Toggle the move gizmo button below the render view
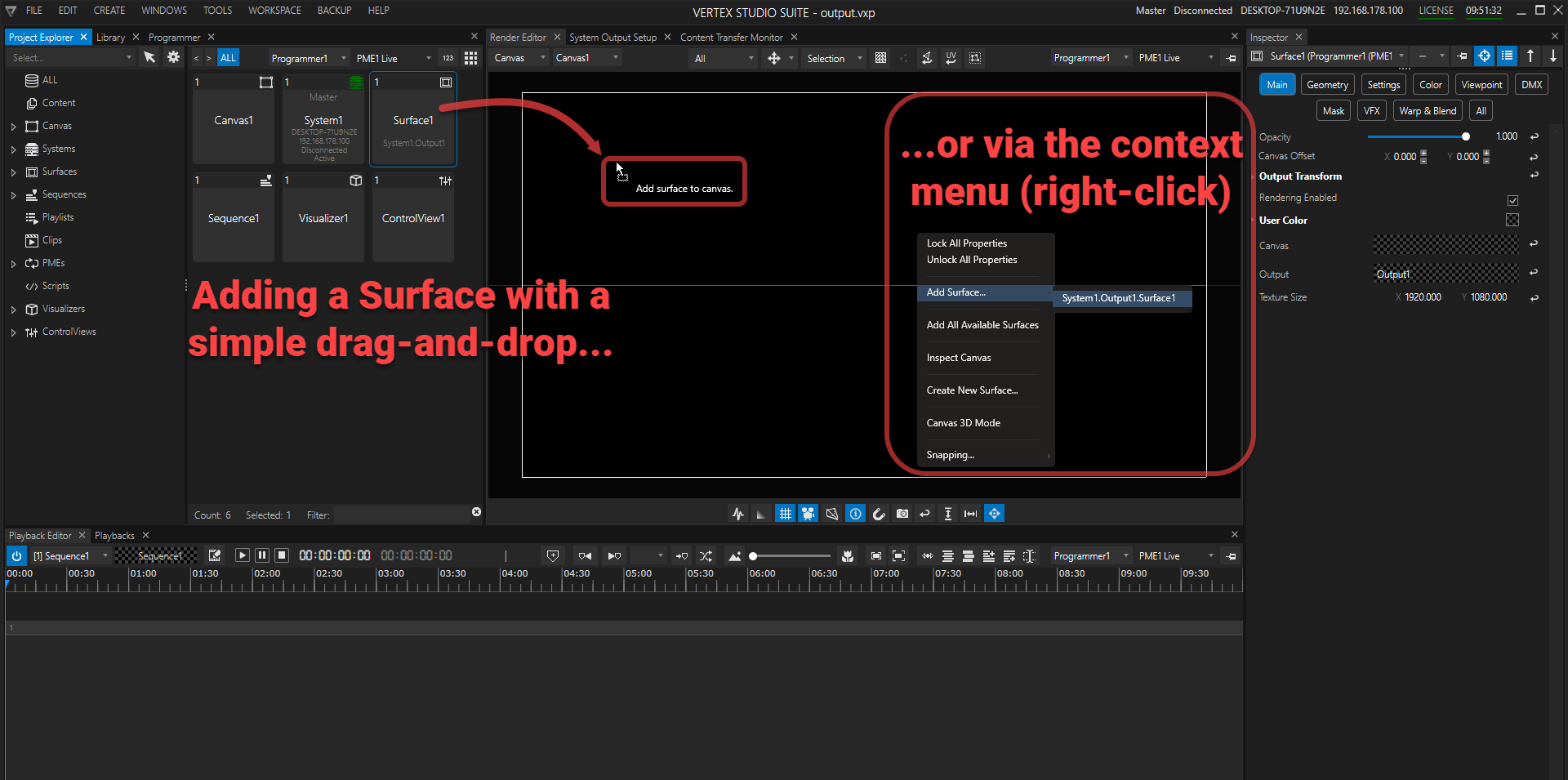Image resolution: width=1568 pixels, height=780 pixels. tap(994, 514)
